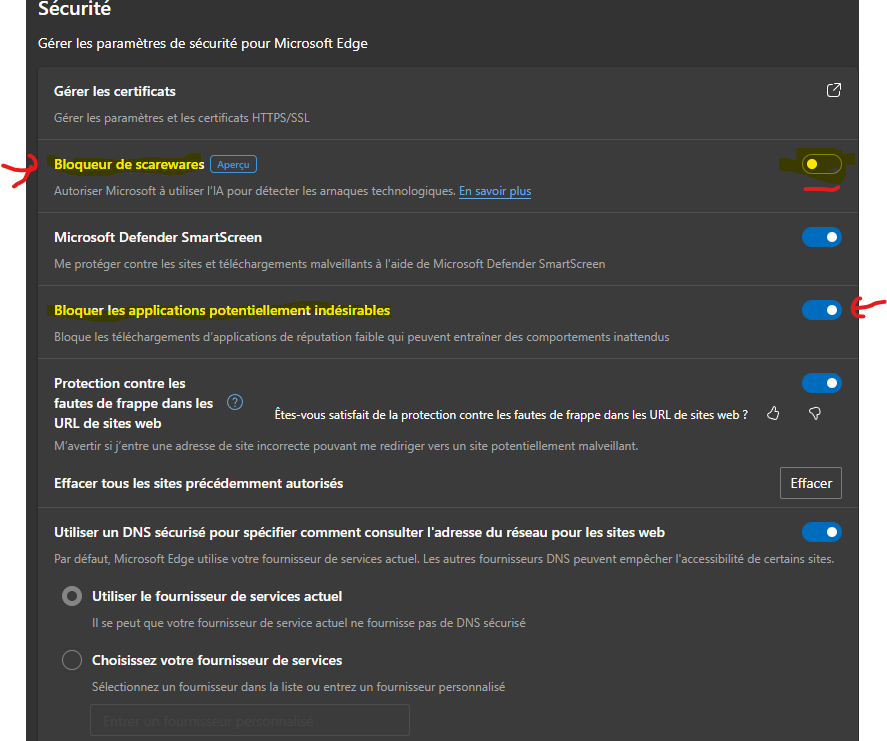Image resolution: width=887 pixels, height=741 pixels.
Task: Toggle typo protection for website URLs
Action: (x=821, y=383)
